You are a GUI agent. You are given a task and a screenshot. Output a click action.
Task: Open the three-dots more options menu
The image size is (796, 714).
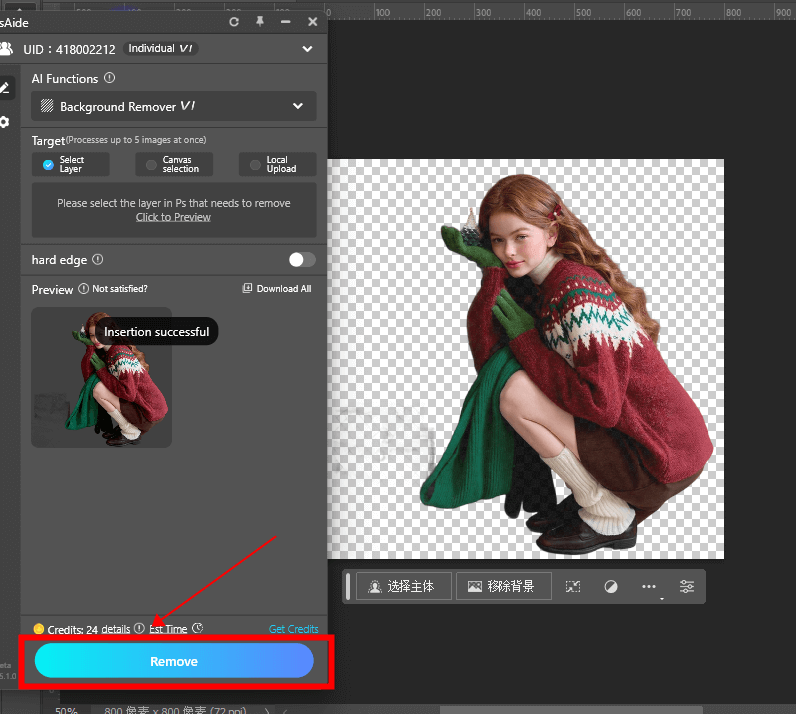pyautogui.click(x=649, y=587)
